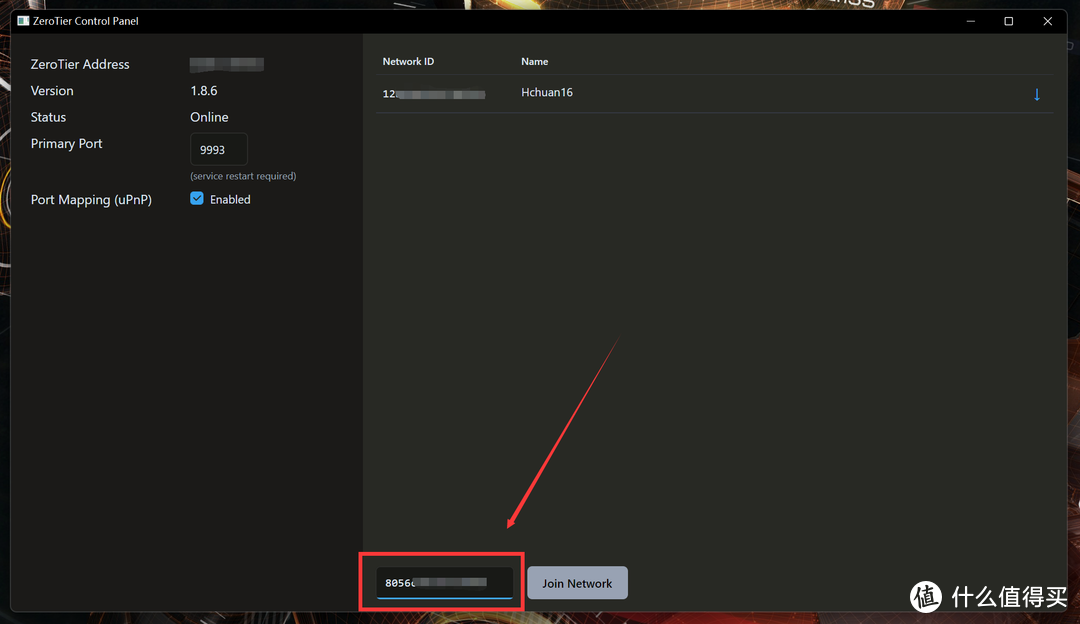Click the Join Network button
This screenshot has width=1080, height=624.
577,583
